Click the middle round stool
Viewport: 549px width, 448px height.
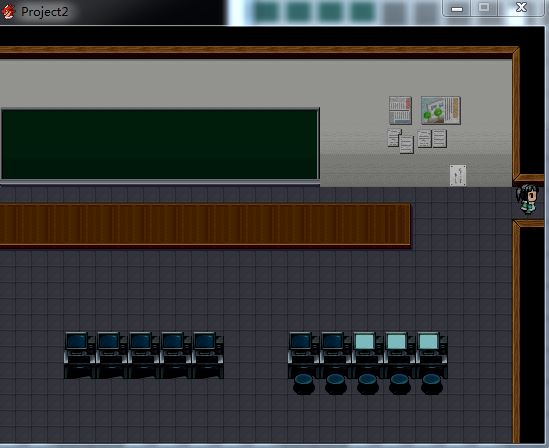coord(368,384)
